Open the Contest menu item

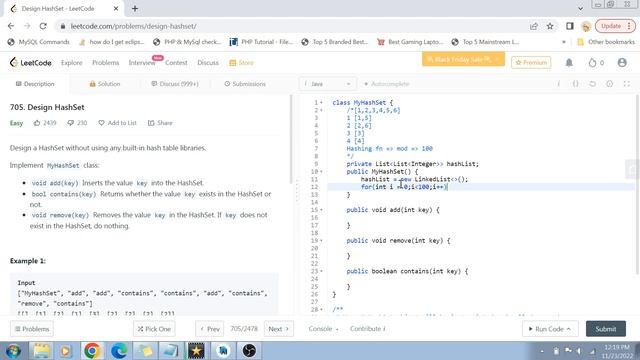176,62
